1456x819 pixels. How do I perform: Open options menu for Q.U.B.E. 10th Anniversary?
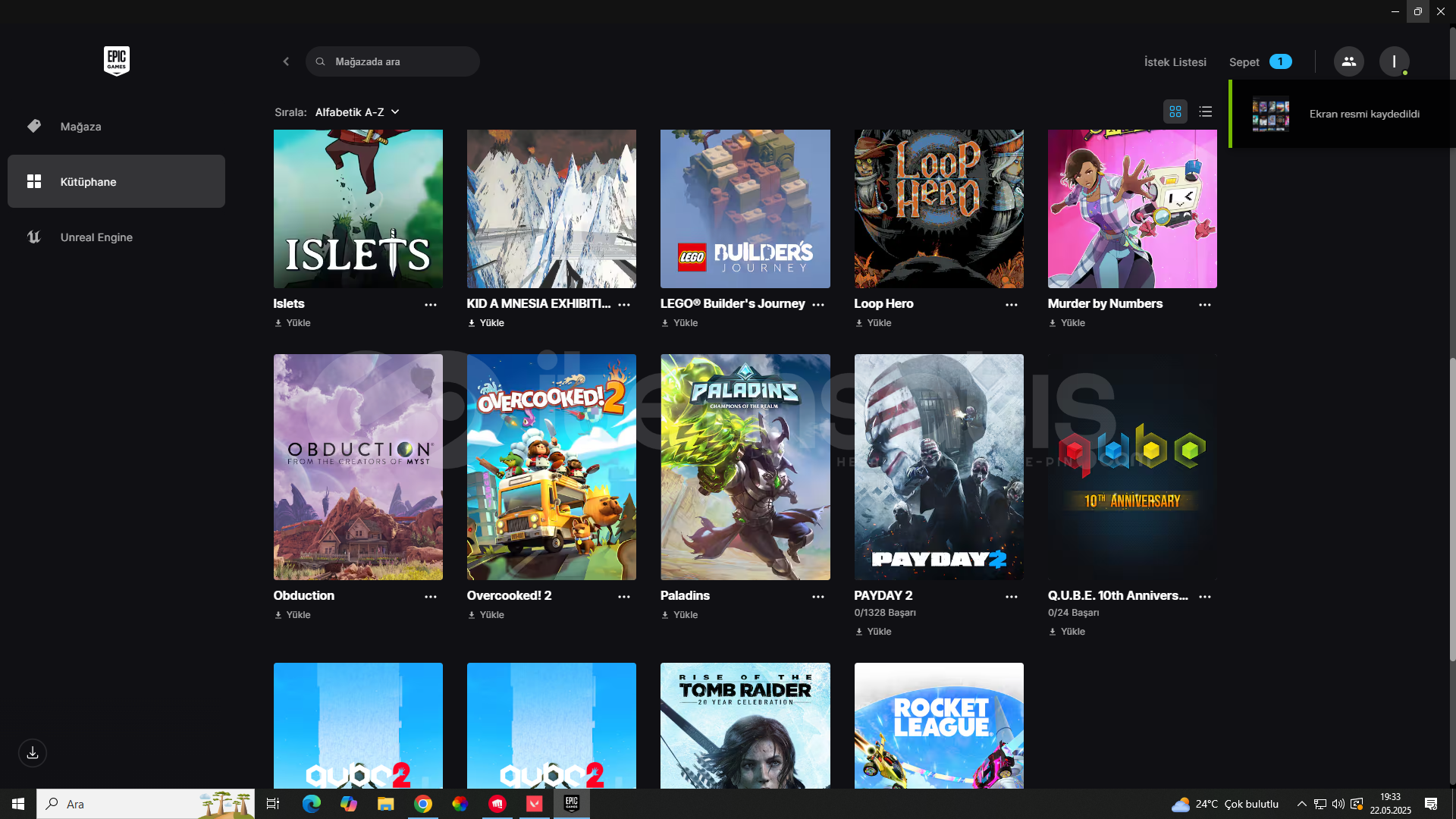(x=1205, y=597)
